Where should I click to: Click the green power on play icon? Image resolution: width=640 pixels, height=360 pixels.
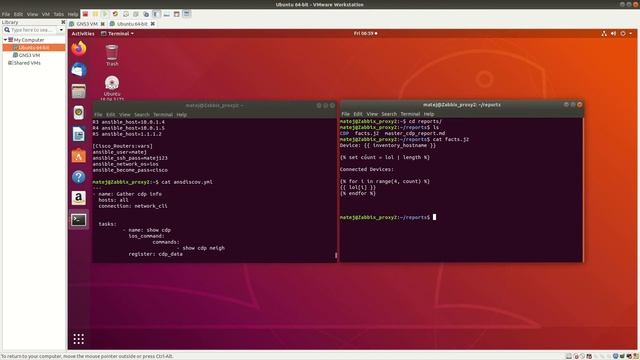click(105, 14)
